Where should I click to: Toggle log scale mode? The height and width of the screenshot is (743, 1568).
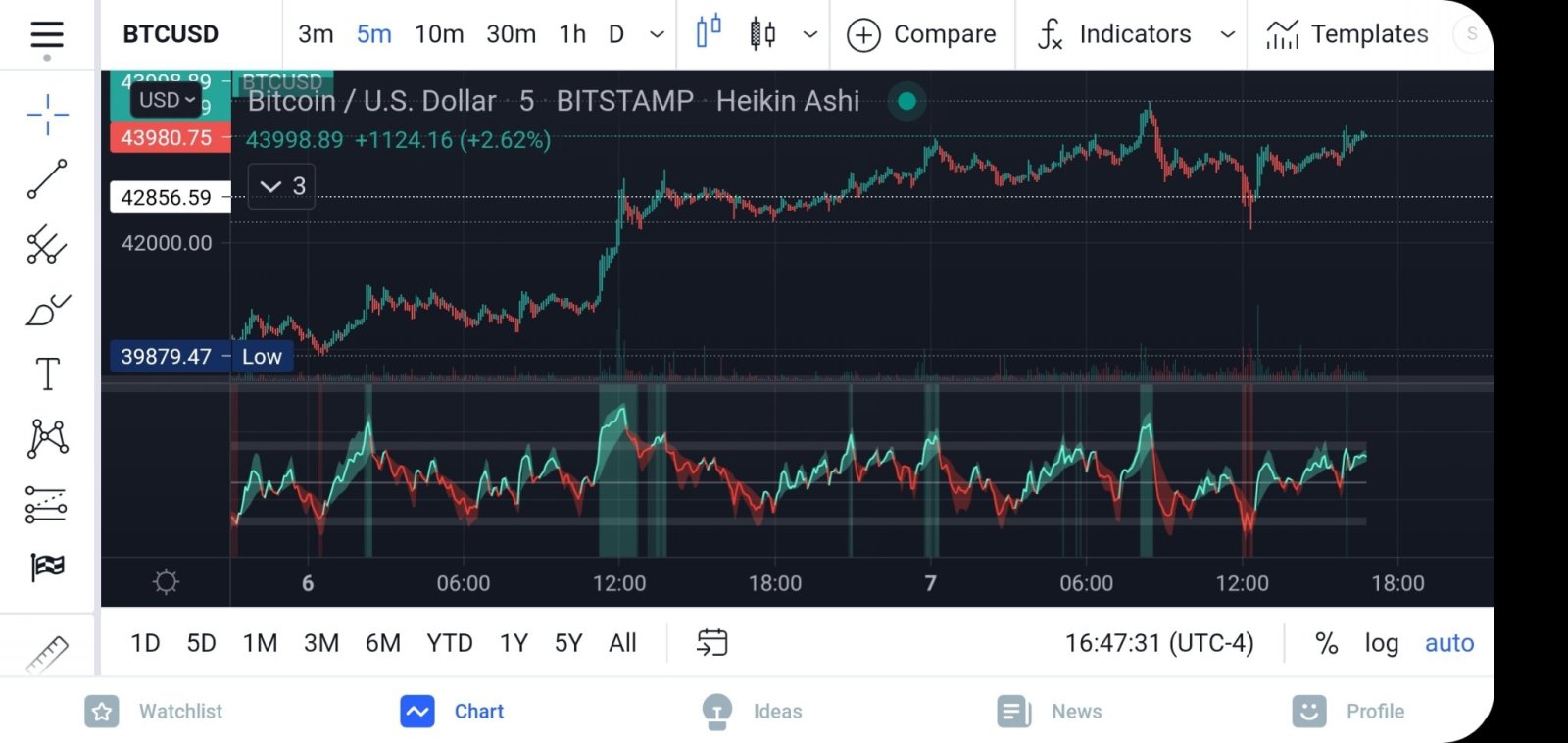coord(1382,643)
